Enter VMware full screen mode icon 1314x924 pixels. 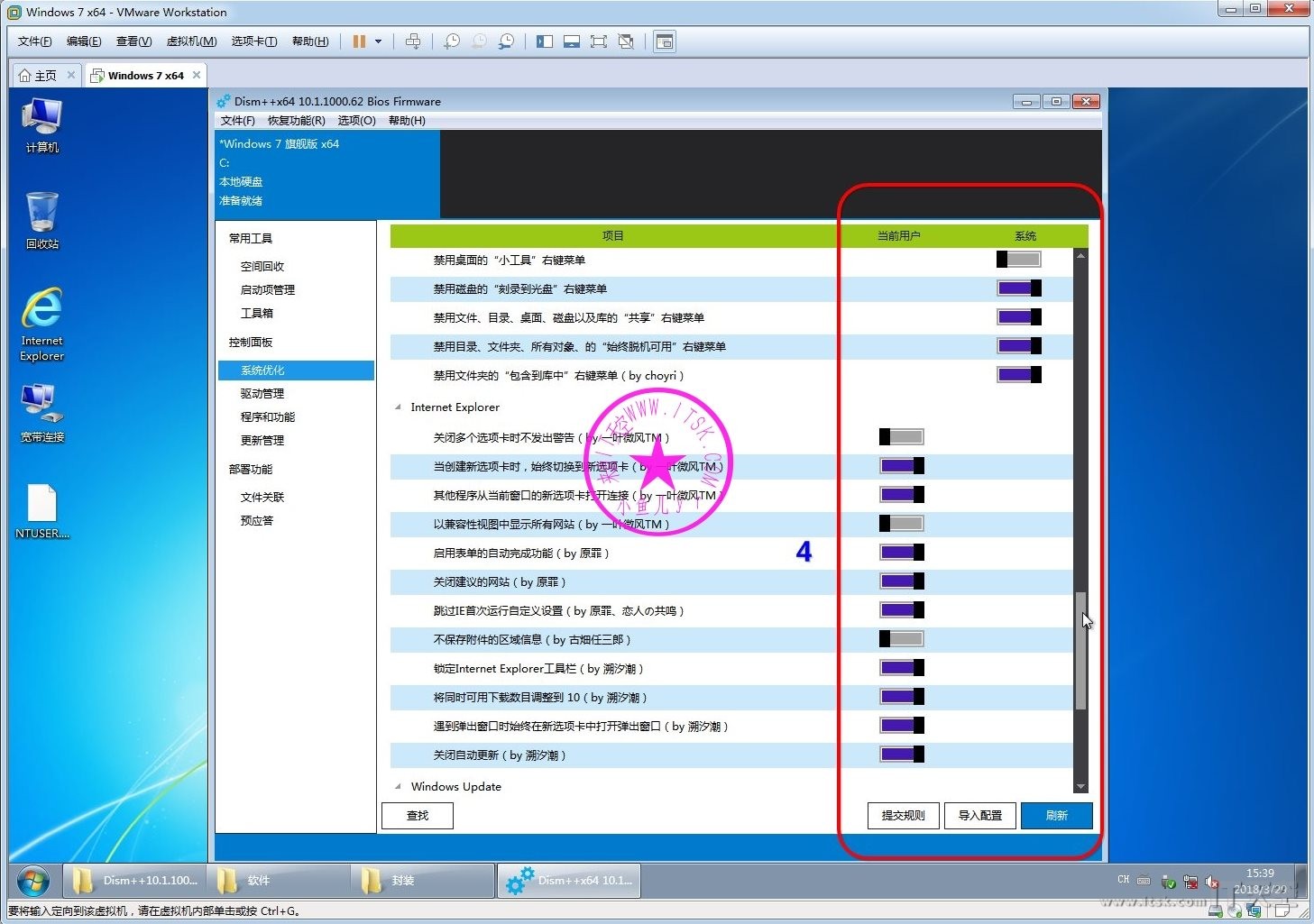598,41
